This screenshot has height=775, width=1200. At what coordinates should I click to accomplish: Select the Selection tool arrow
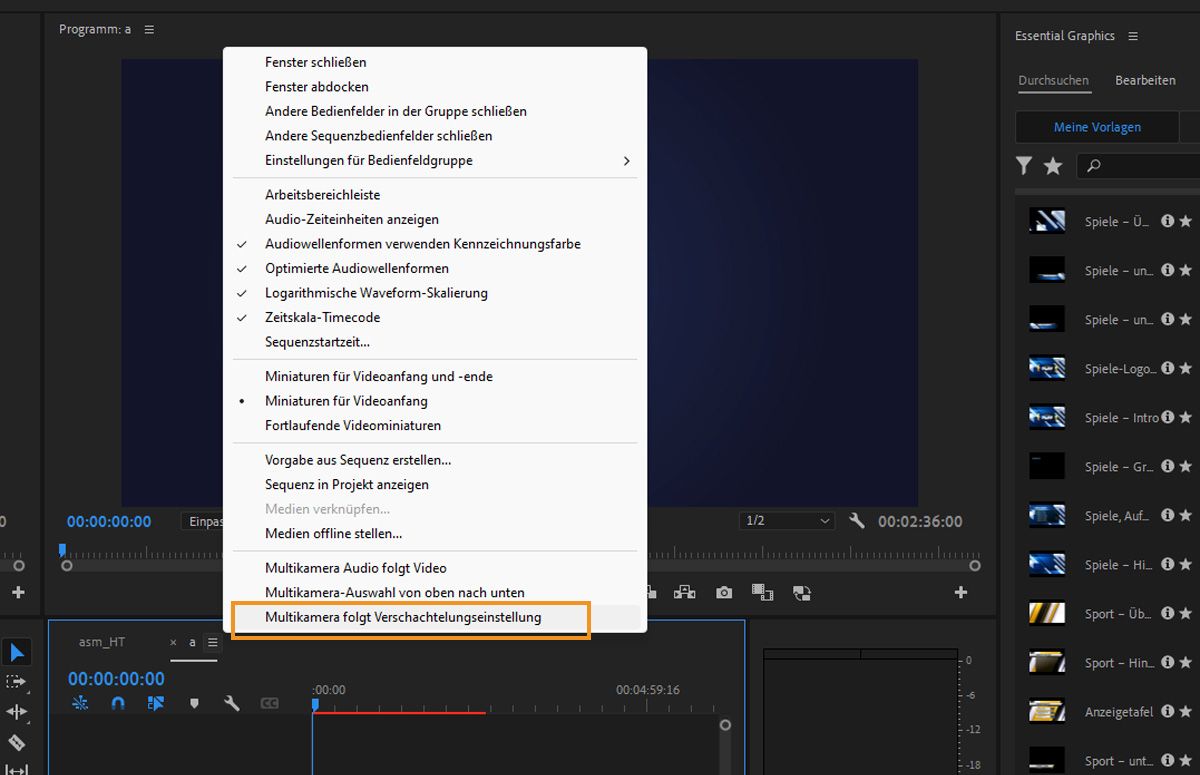click(x=17, y=653)
